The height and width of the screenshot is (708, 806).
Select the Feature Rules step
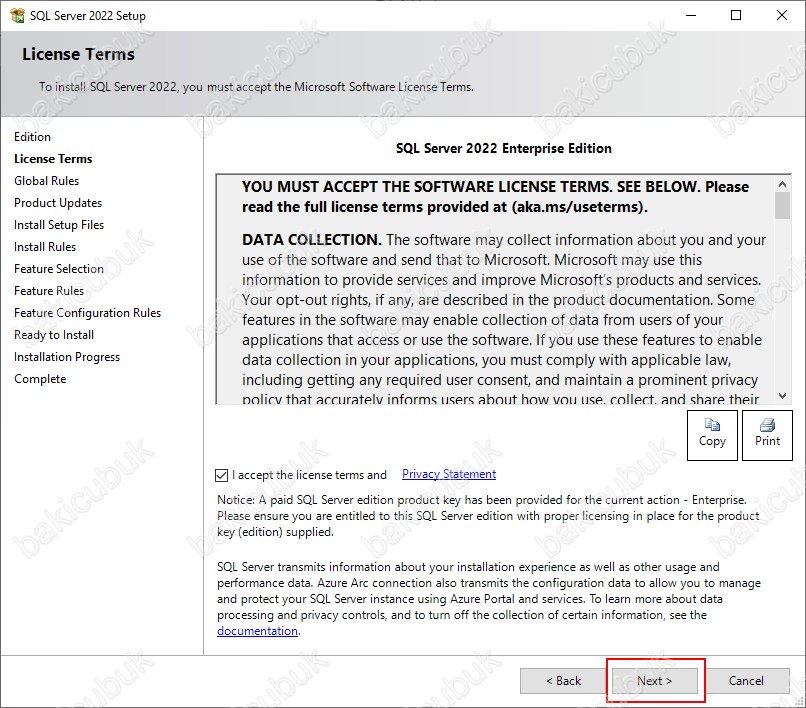pos(49,291)
